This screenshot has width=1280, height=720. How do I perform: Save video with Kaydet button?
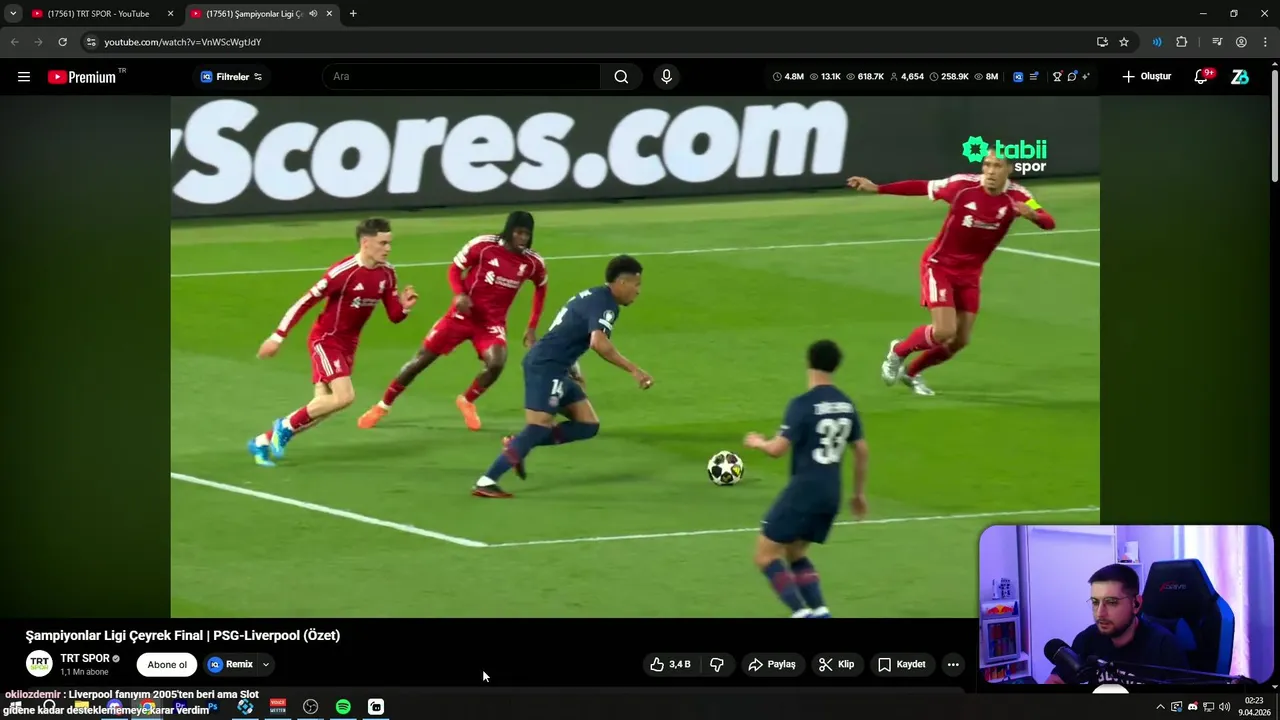click(x=902, y=664)
